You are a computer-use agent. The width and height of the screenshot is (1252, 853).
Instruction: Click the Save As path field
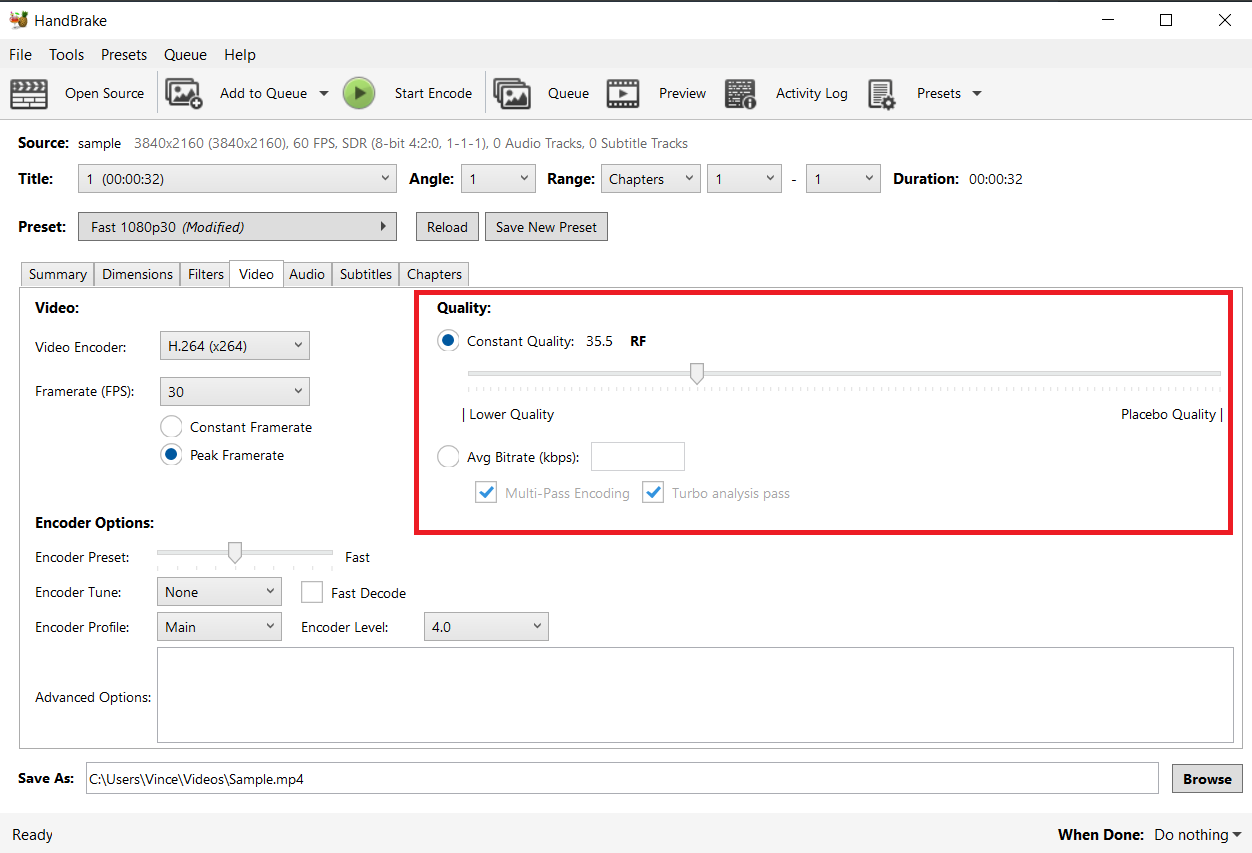620,778
